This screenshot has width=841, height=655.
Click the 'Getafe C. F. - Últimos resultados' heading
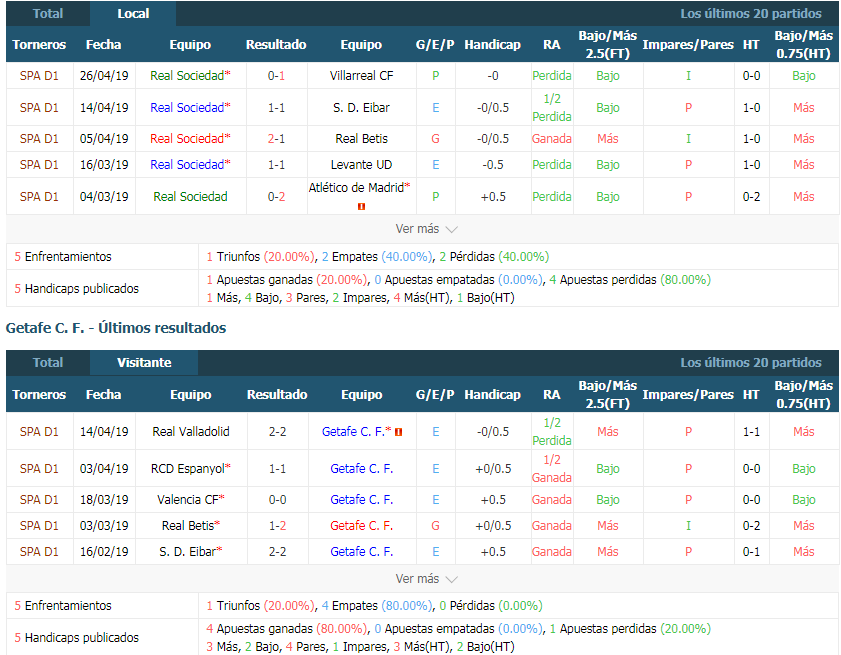coord(116,328)
